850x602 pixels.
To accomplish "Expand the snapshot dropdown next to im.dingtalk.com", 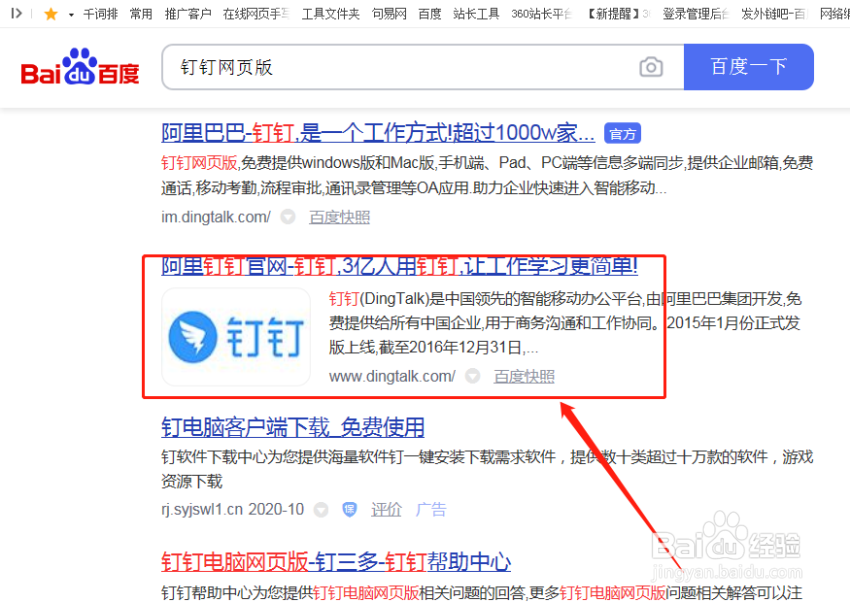I will point(287,216).
